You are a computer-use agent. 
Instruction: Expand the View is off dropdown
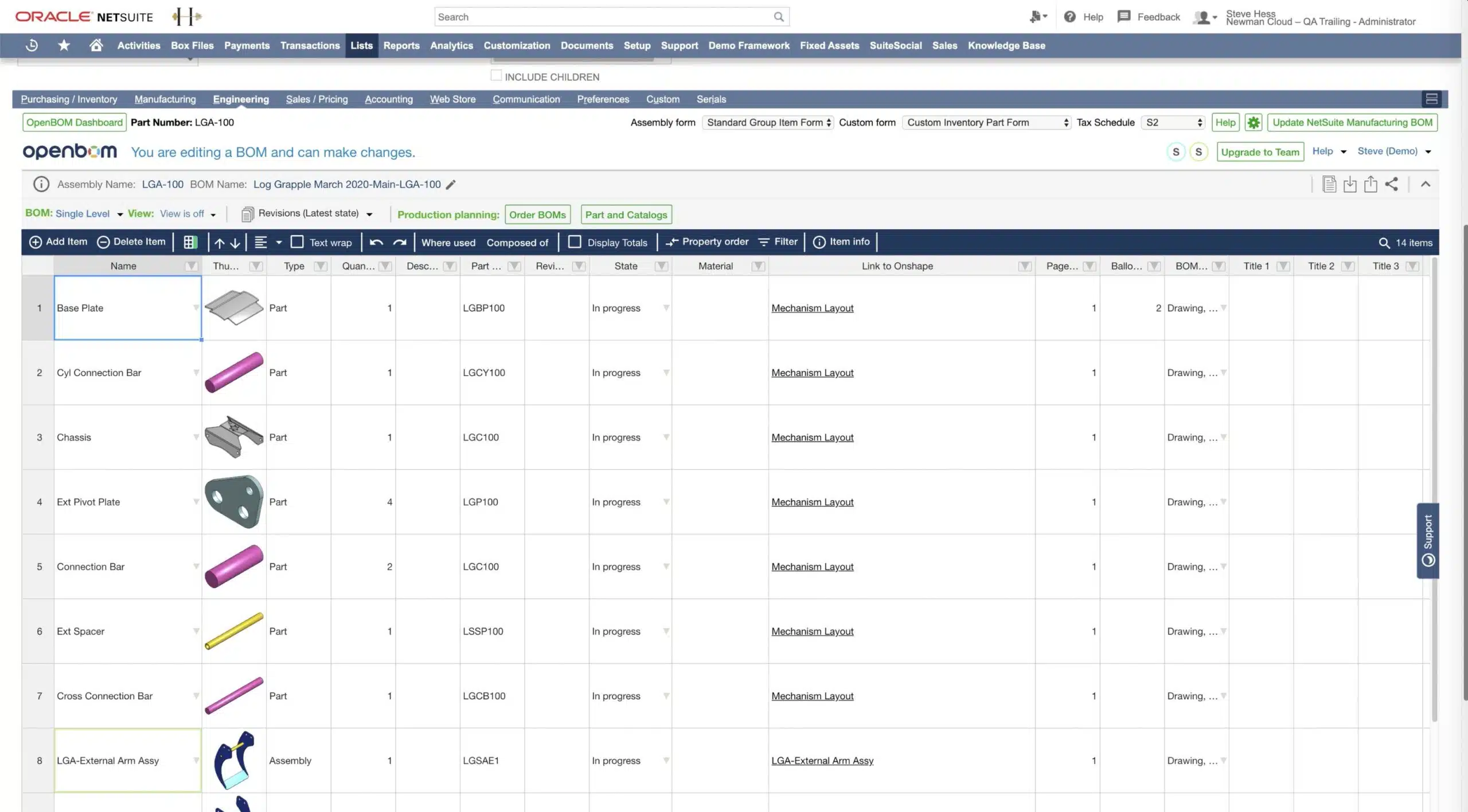click(188, 214)
